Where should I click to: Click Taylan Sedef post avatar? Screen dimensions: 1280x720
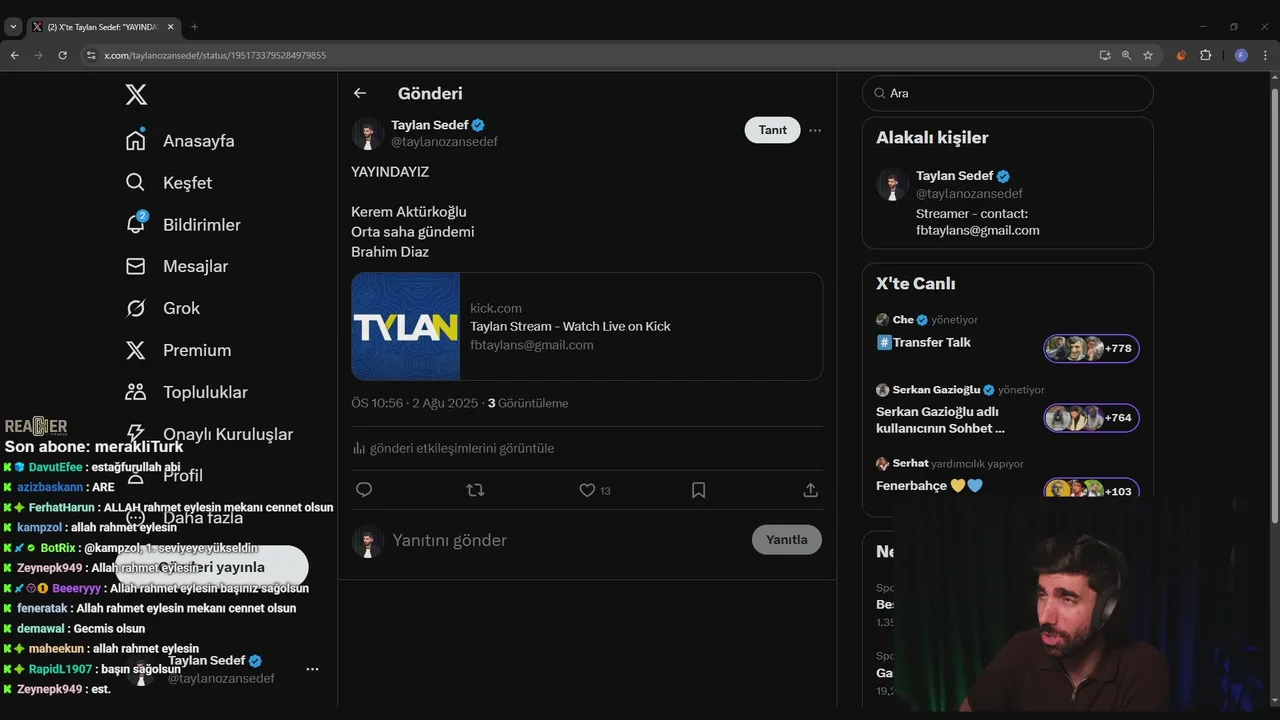tap(367, 133)
